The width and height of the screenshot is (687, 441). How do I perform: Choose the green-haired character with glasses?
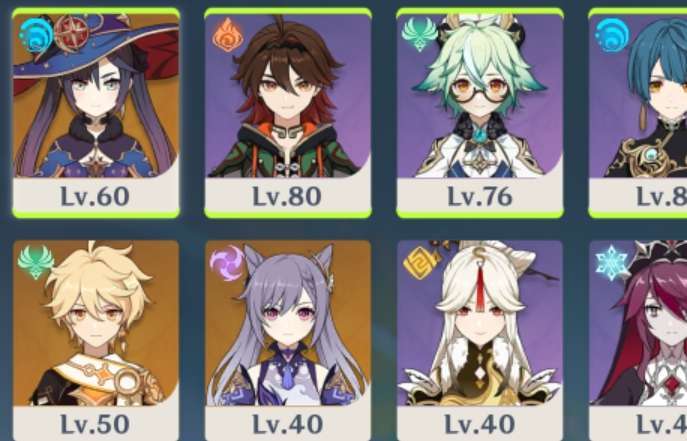tap(480, 95)
